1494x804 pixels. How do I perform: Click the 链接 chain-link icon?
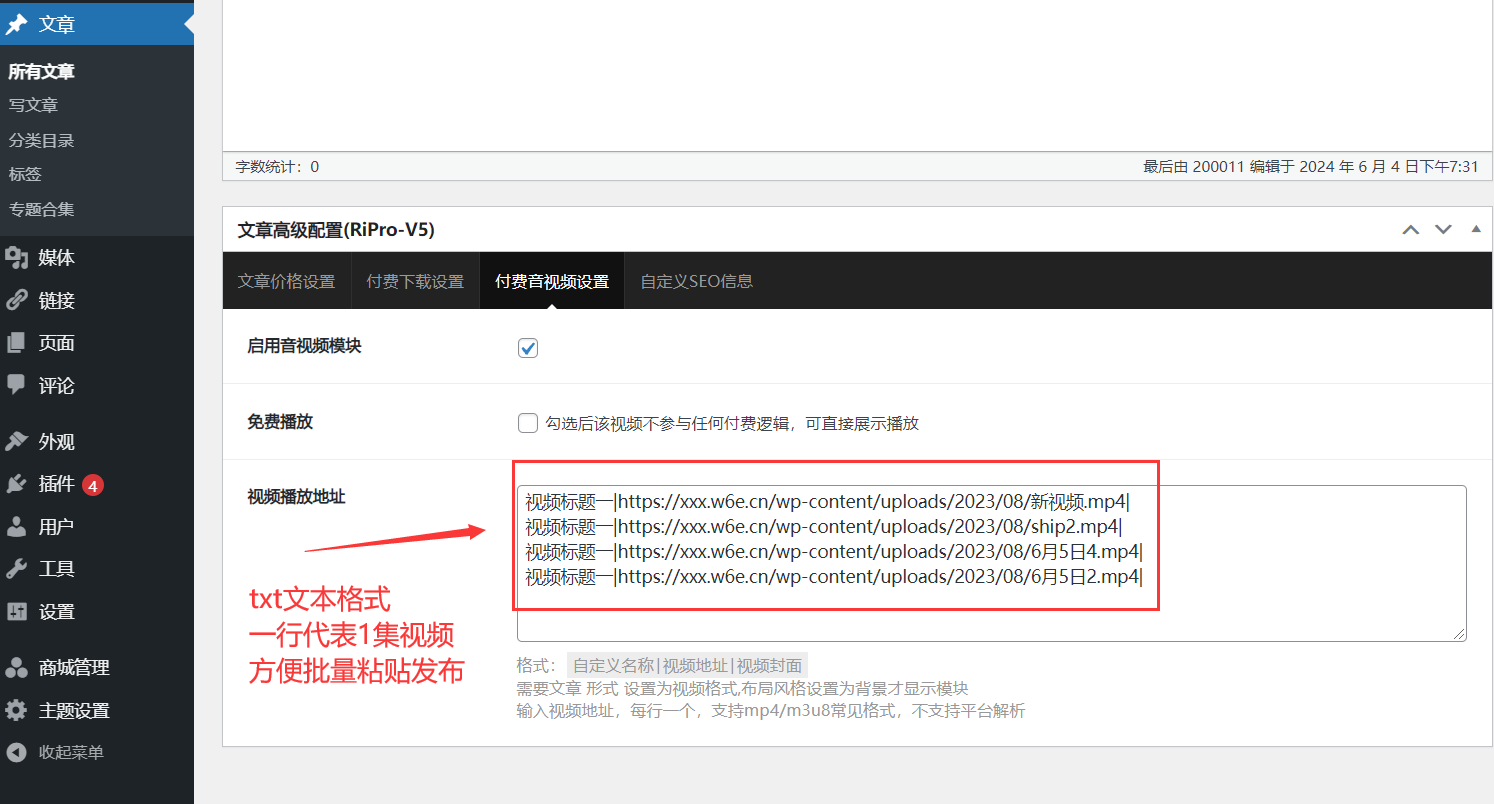pyautogui.click(x=17, y=300)
